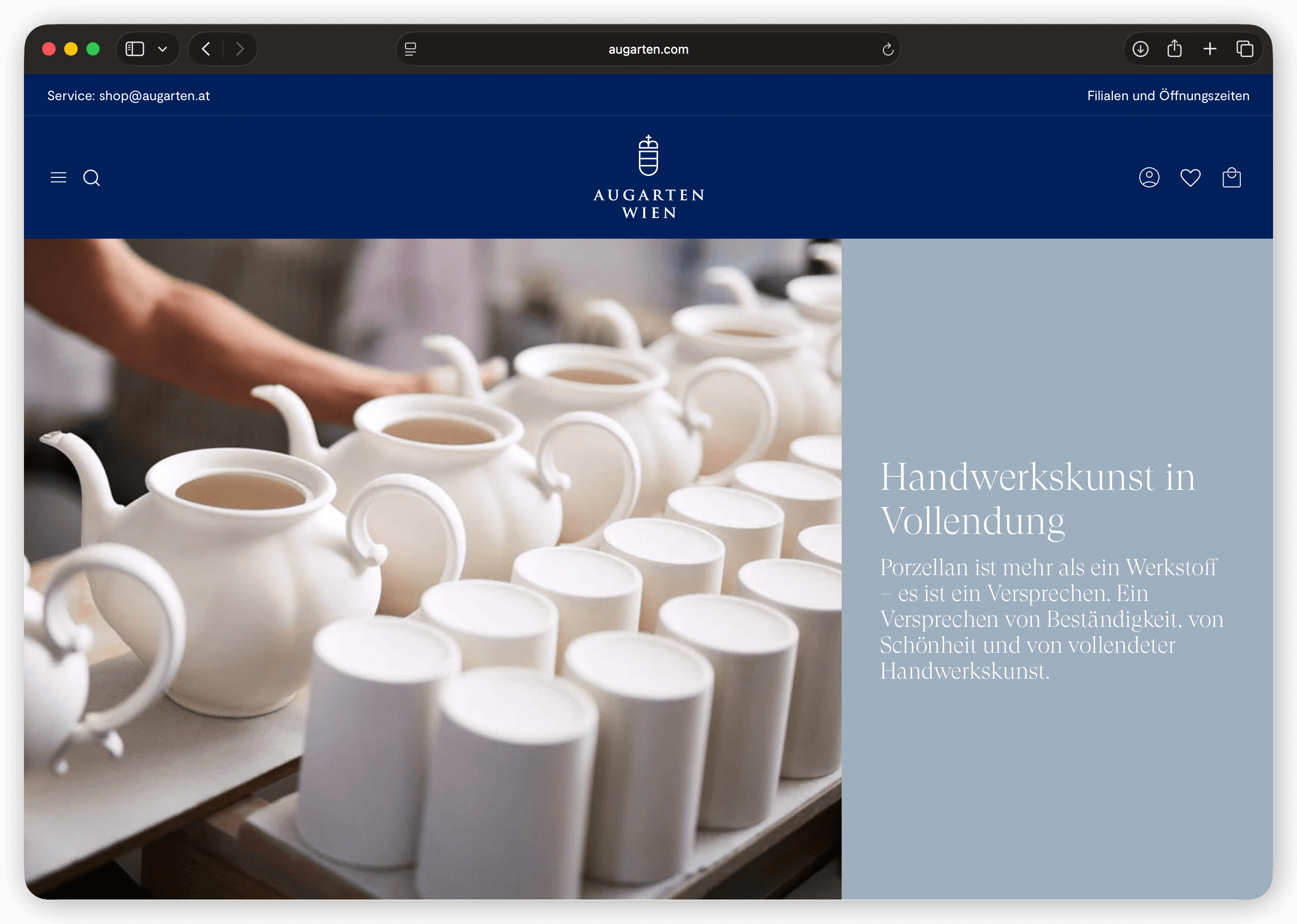This screenshot has height=924, width=1297.
Task: Reload the augarten.com page
Action: [887, 49]
